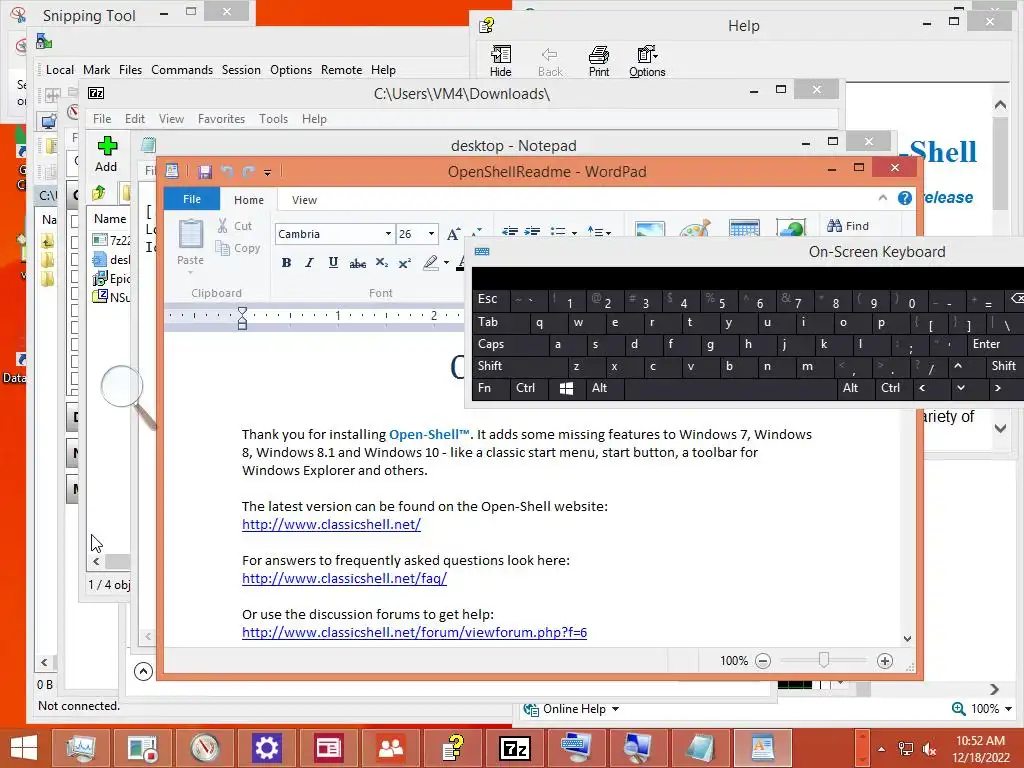Image resolution: width=1024 pixels, height=768 pixels.
Task: Open the 7z app from the taskbar
Action: pos(515,748)
